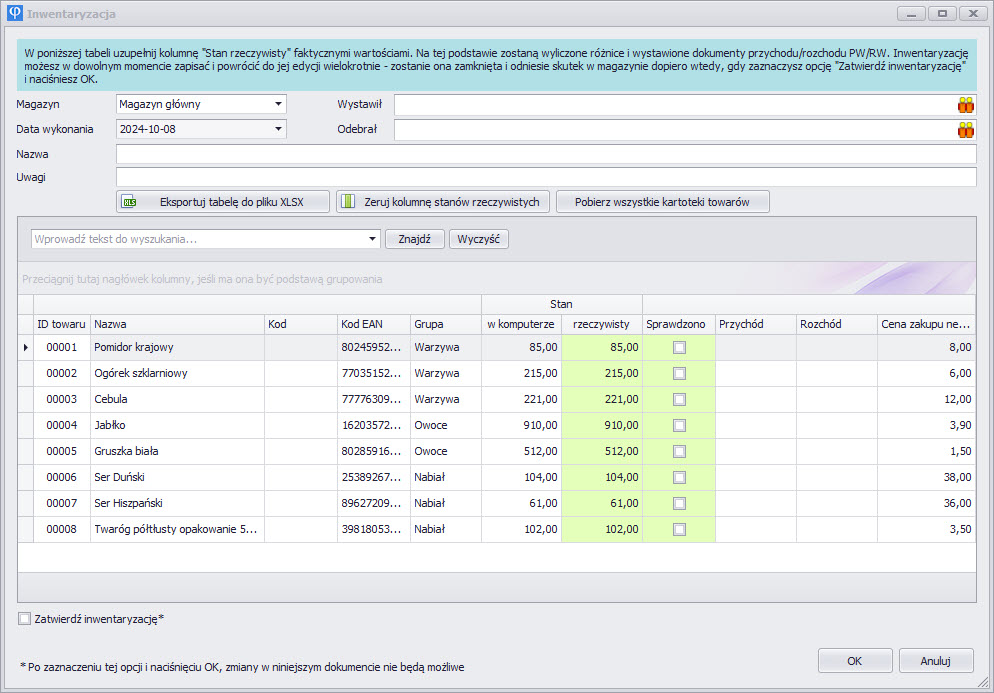Select the rzeczywisty cell for Cebula

click(602, 399)
